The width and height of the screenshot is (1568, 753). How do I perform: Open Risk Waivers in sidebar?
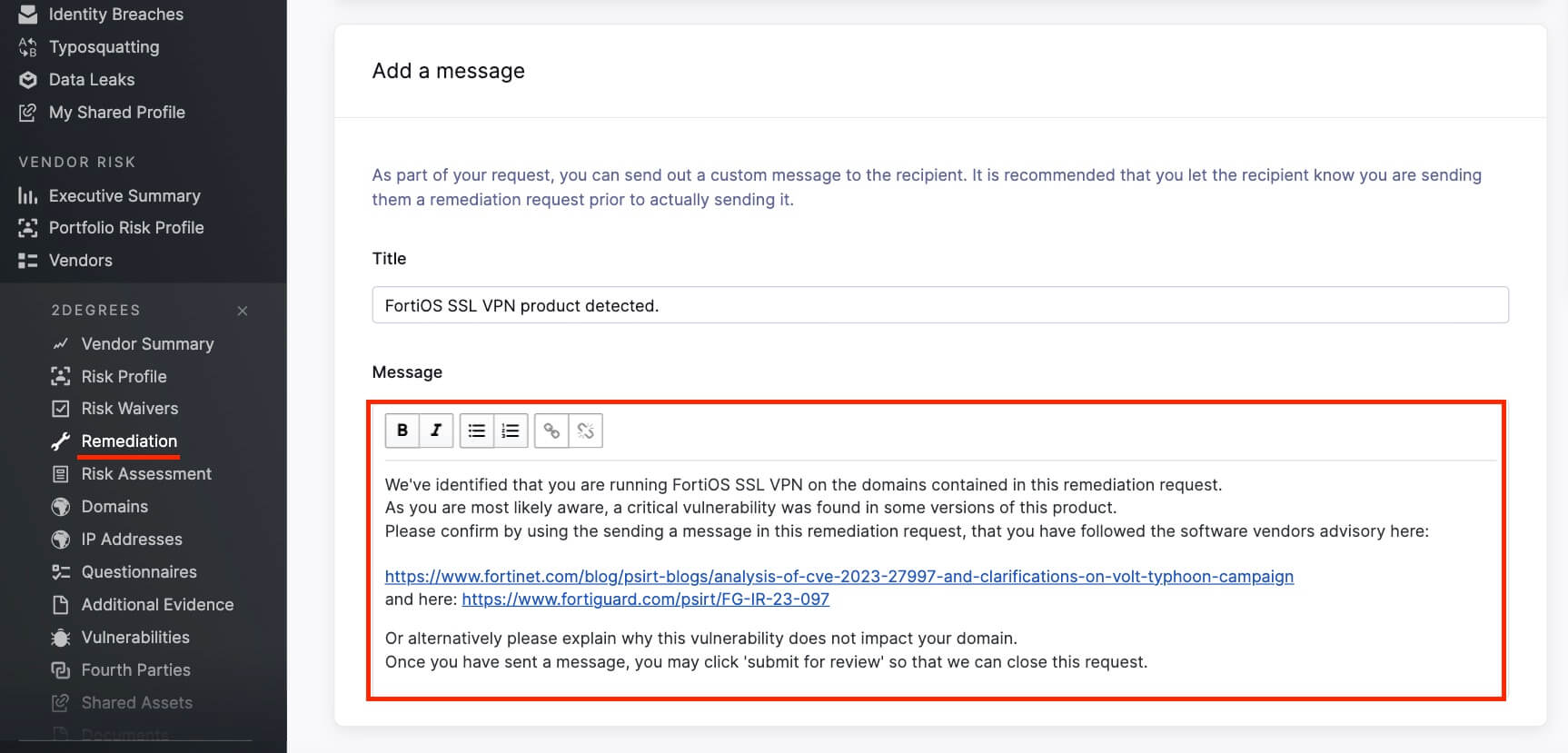[x=130, y=409]
